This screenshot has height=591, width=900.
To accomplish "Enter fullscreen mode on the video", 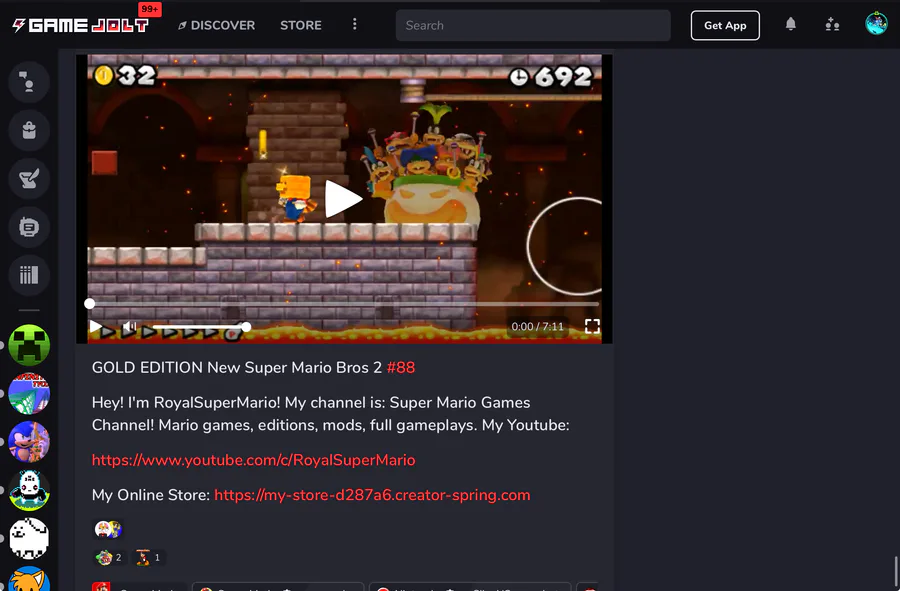I will pos(592,326).
